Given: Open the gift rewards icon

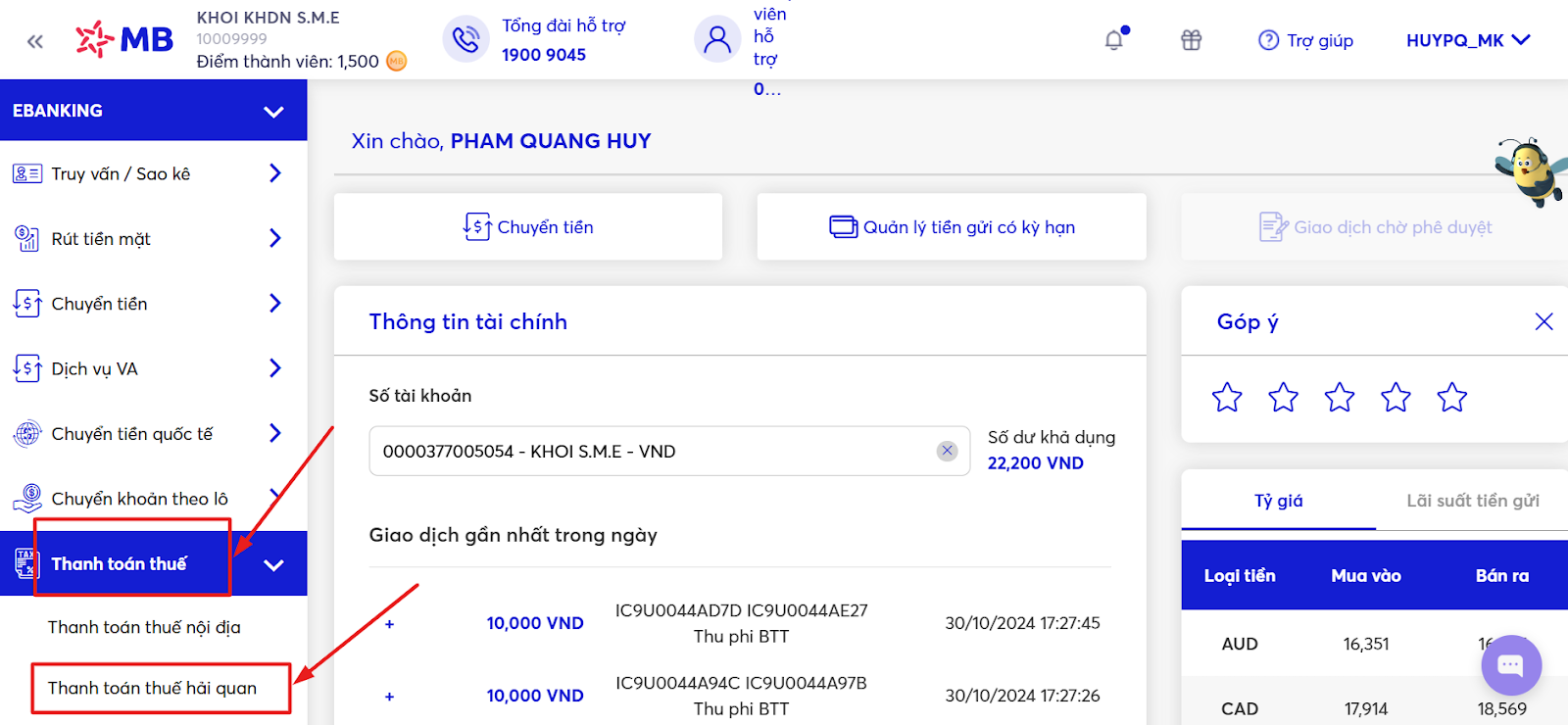Looking at the screenshot, I should pyautogui.click(x=1191, y=40).
